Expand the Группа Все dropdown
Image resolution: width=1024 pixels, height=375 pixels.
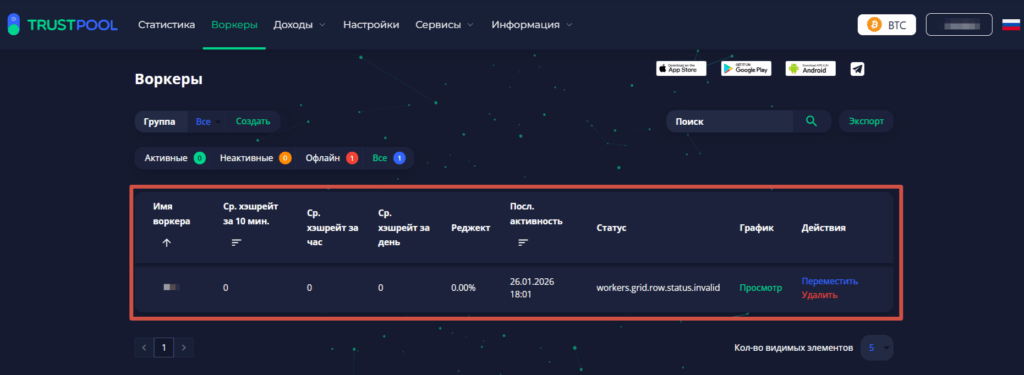coord(208,122)
